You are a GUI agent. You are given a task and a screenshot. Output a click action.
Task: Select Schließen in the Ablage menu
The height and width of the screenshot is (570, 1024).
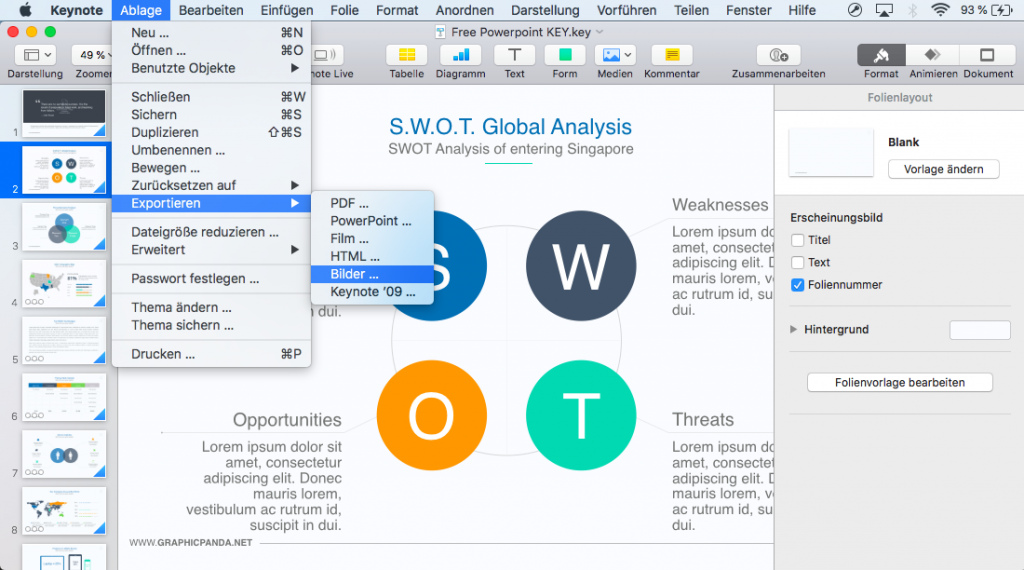coord(212,97)
